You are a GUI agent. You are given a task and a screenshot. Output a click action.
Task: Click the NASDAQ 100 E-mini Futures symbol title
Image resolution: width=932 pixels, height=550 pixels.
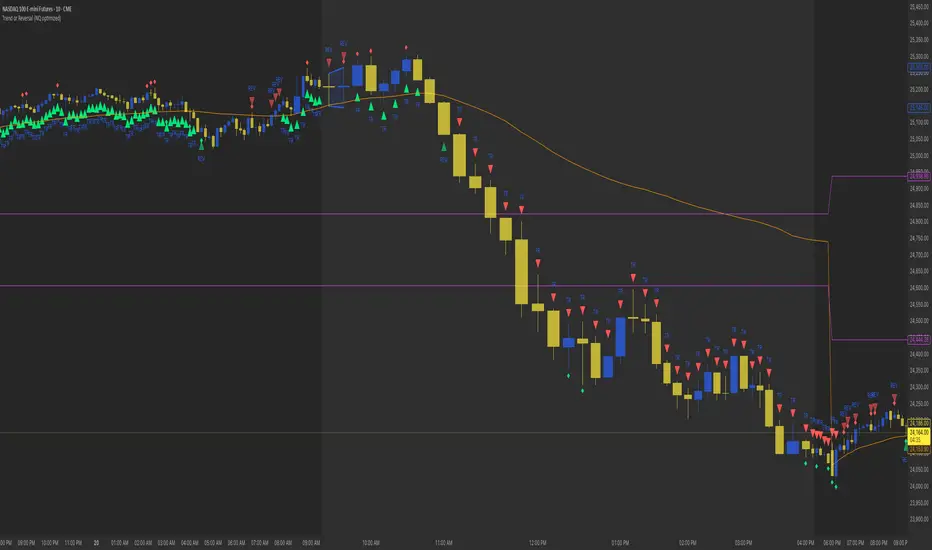[37, 10]
